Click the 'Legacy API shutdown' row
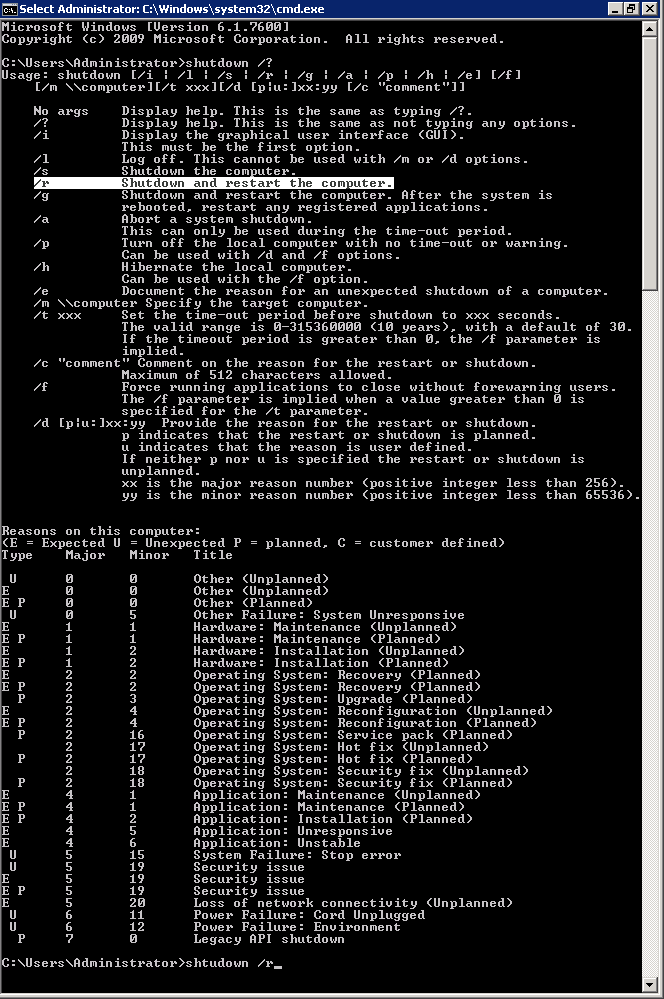664x999 pixels. click(173, 938)
